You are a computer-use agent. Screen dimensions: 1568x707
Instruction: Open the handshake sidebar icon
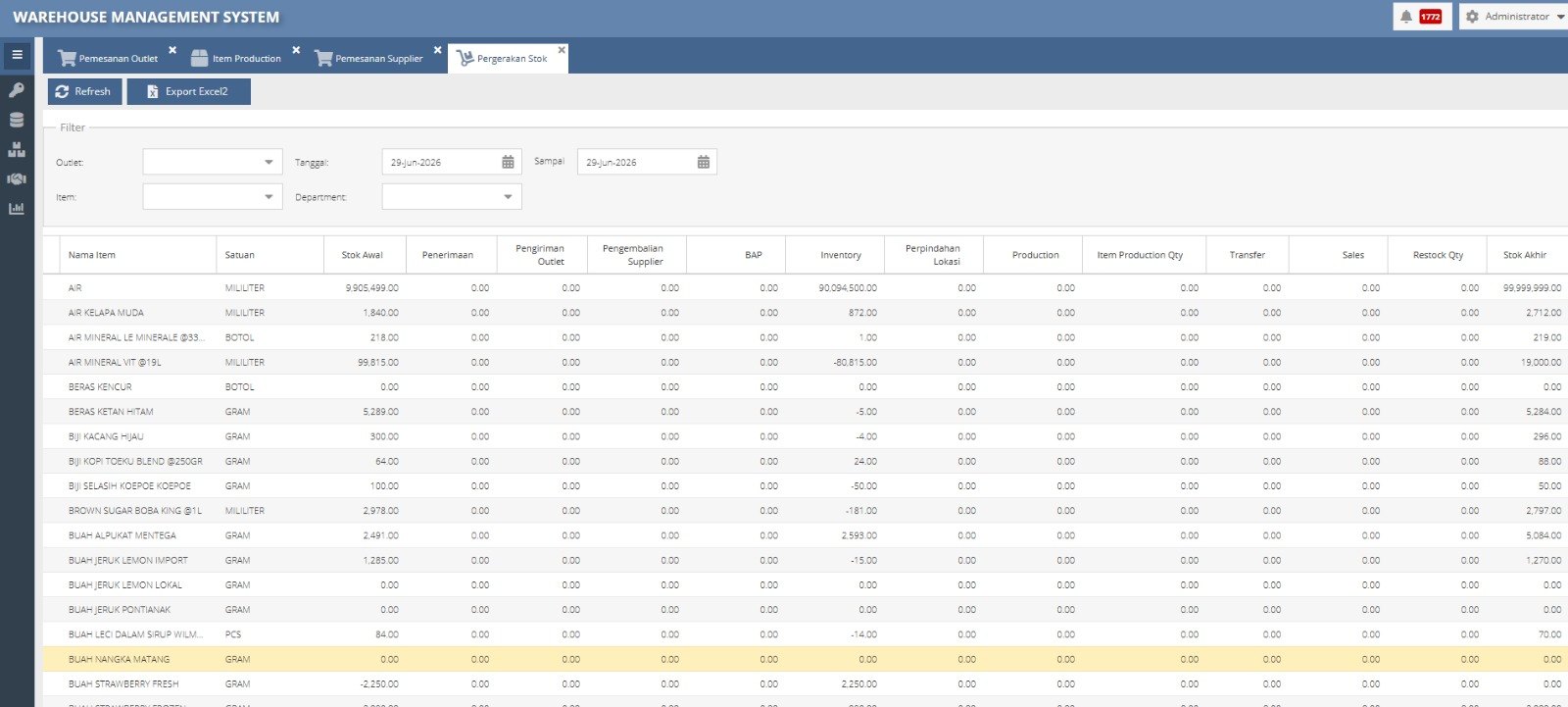pos(17,178)
